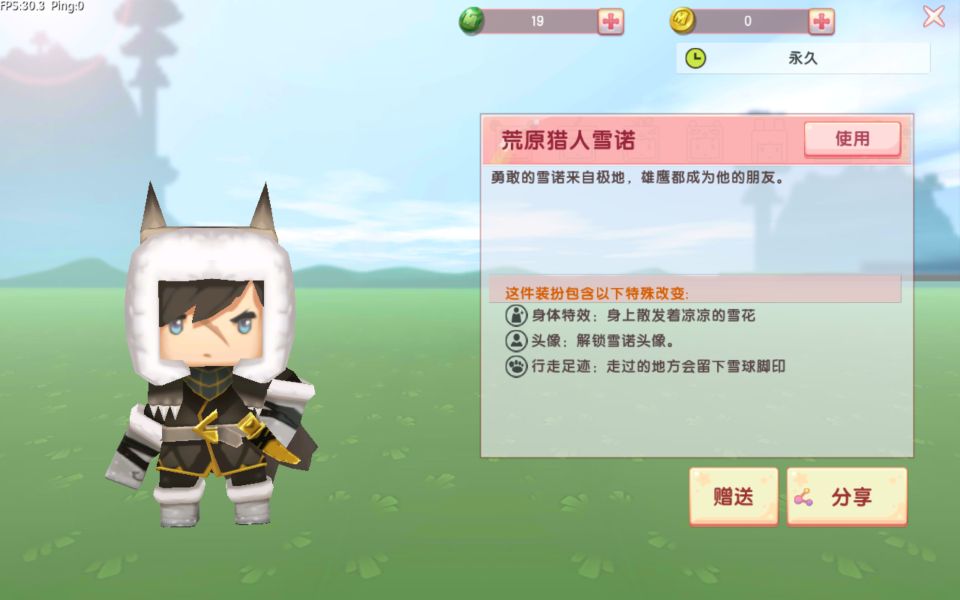Click the 荒原猎人雪诺 skin title
This screenshot has height=600, width=960.
tap(568, 140)
